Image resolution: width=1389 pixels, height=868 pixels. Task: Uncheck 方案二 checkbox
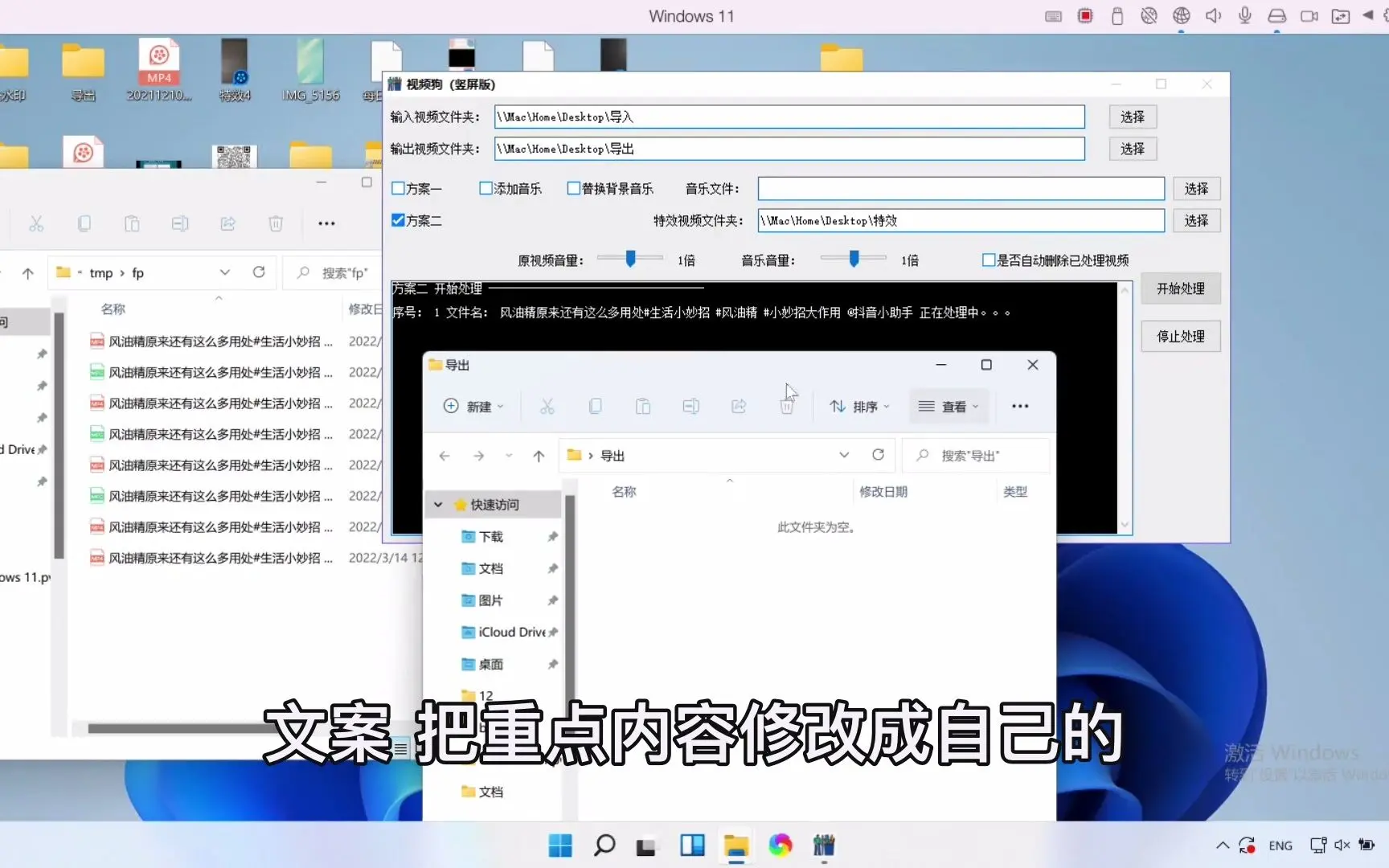[x=398, y=220]
